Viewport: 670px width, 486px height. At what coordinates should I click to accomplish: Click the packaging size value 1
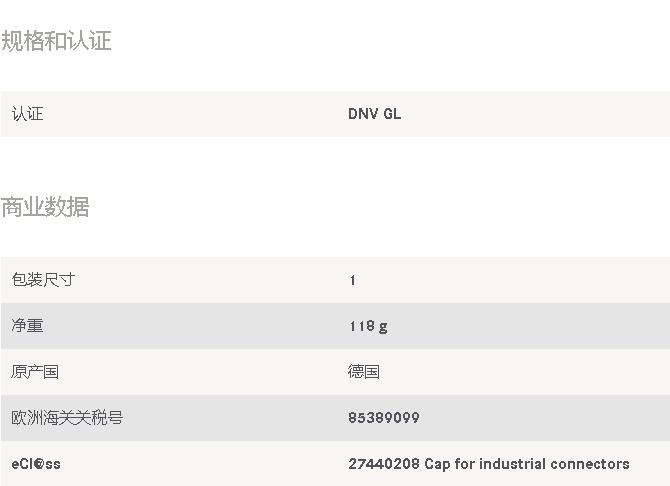pos(353,280)
